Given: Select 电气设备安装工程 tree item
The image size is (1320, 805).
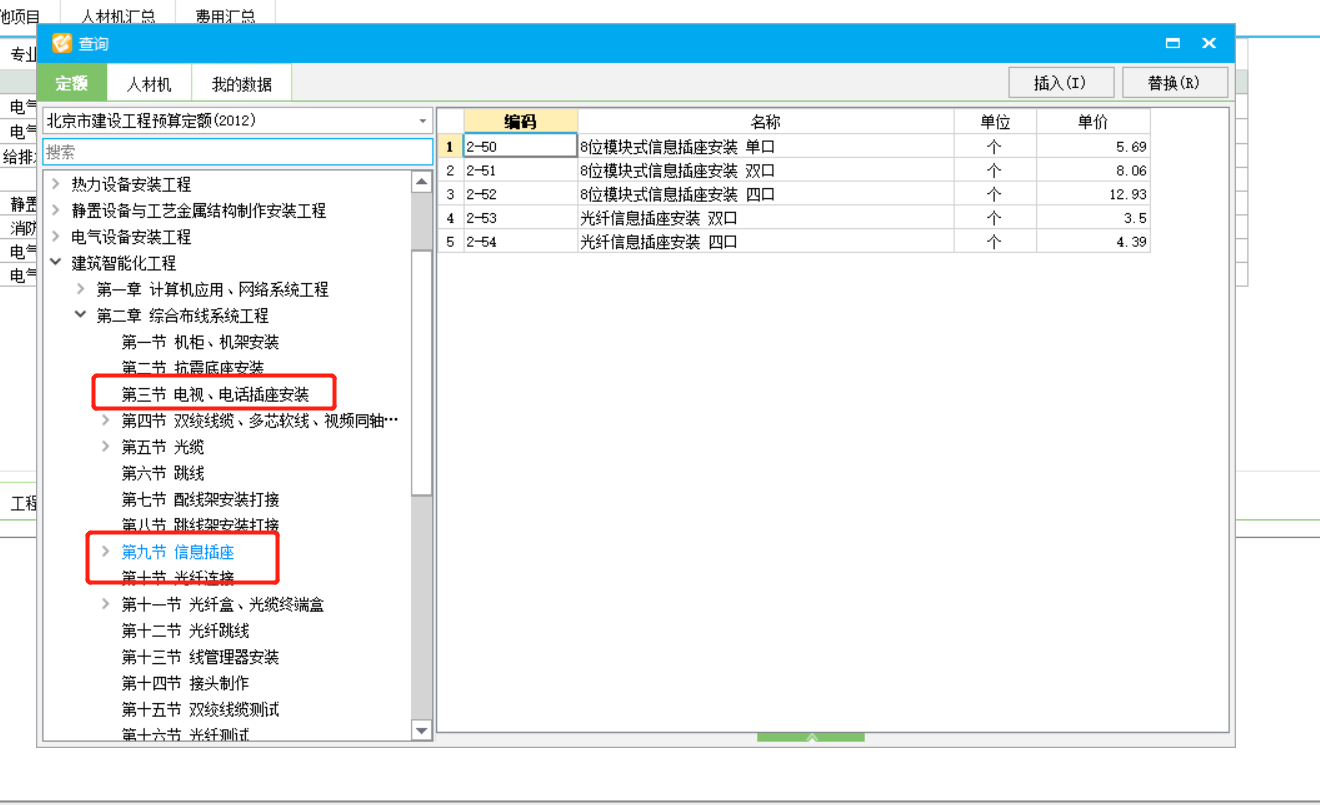Looking at the screenshot, I should click(131, 237).
